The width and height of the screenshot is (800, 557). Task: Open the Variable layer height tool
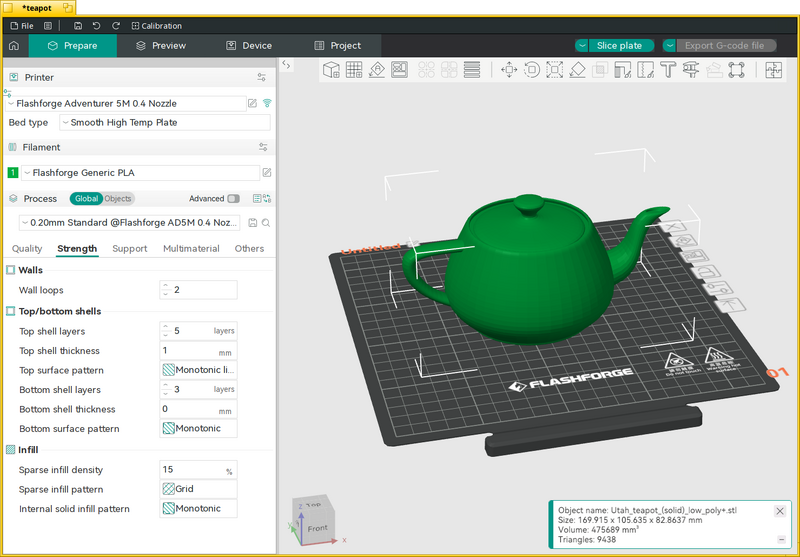click(x=472, y=70)
